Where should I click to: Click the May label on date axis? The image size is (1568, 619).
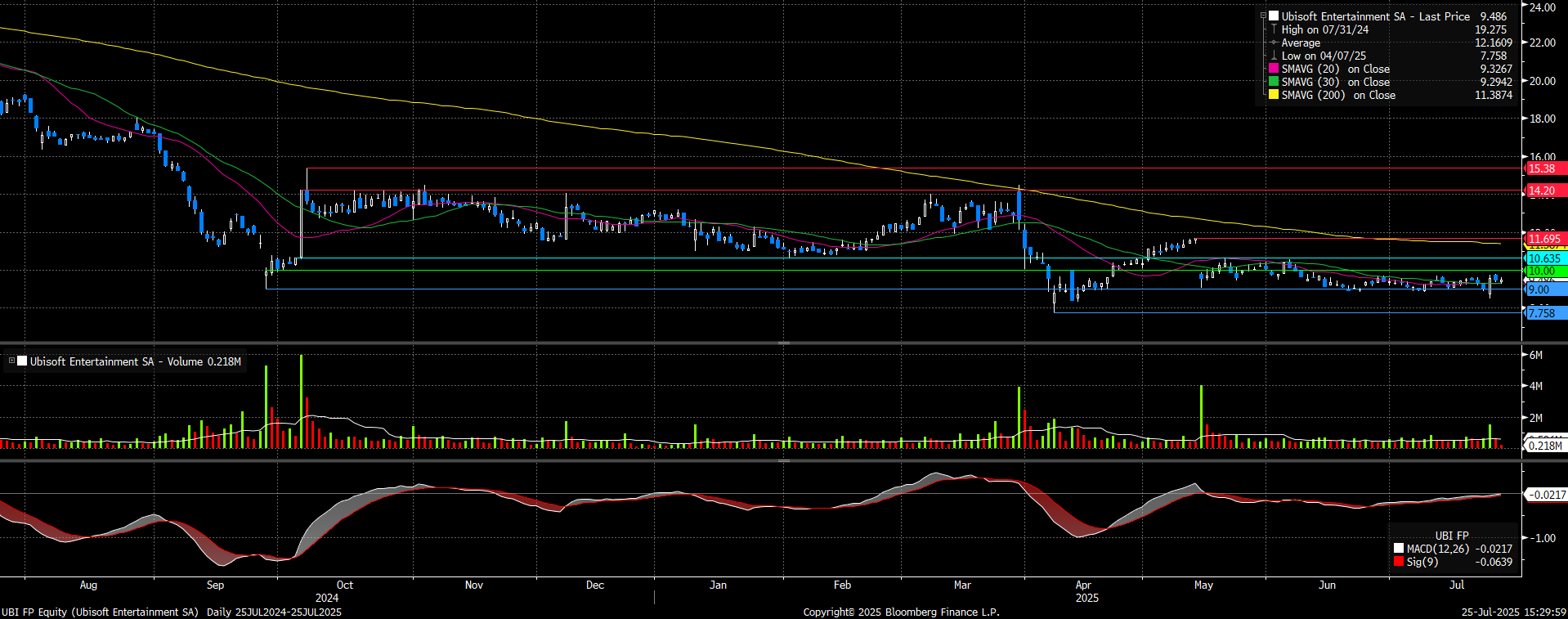(1203, 585)
